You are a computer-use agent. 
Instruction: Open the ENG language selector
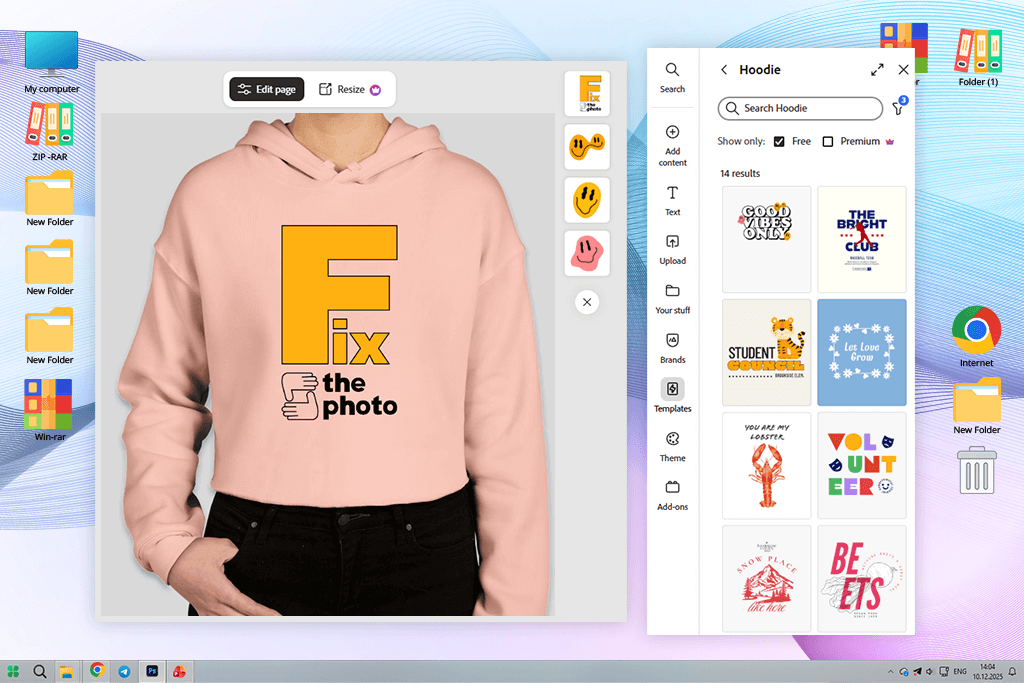click(x=959, y=671)
